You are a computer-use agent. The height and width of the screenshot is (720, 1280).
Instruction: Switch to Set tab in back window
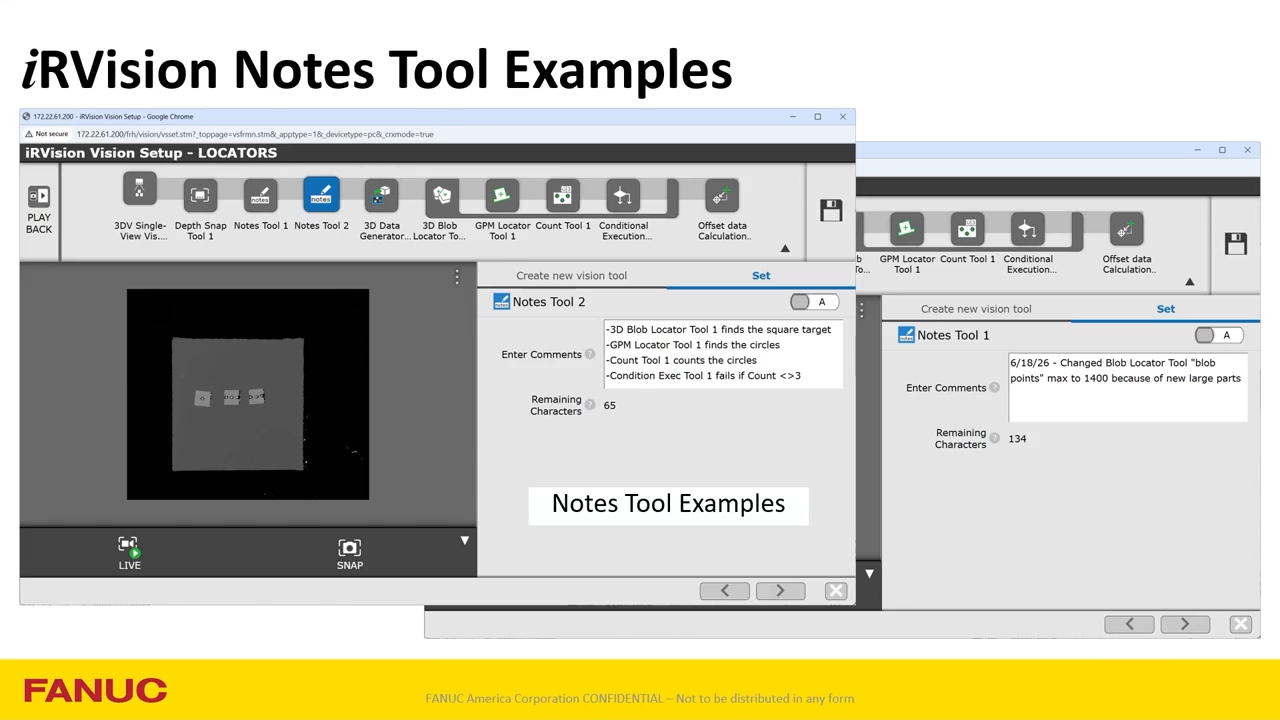(x=1166, y=309)
